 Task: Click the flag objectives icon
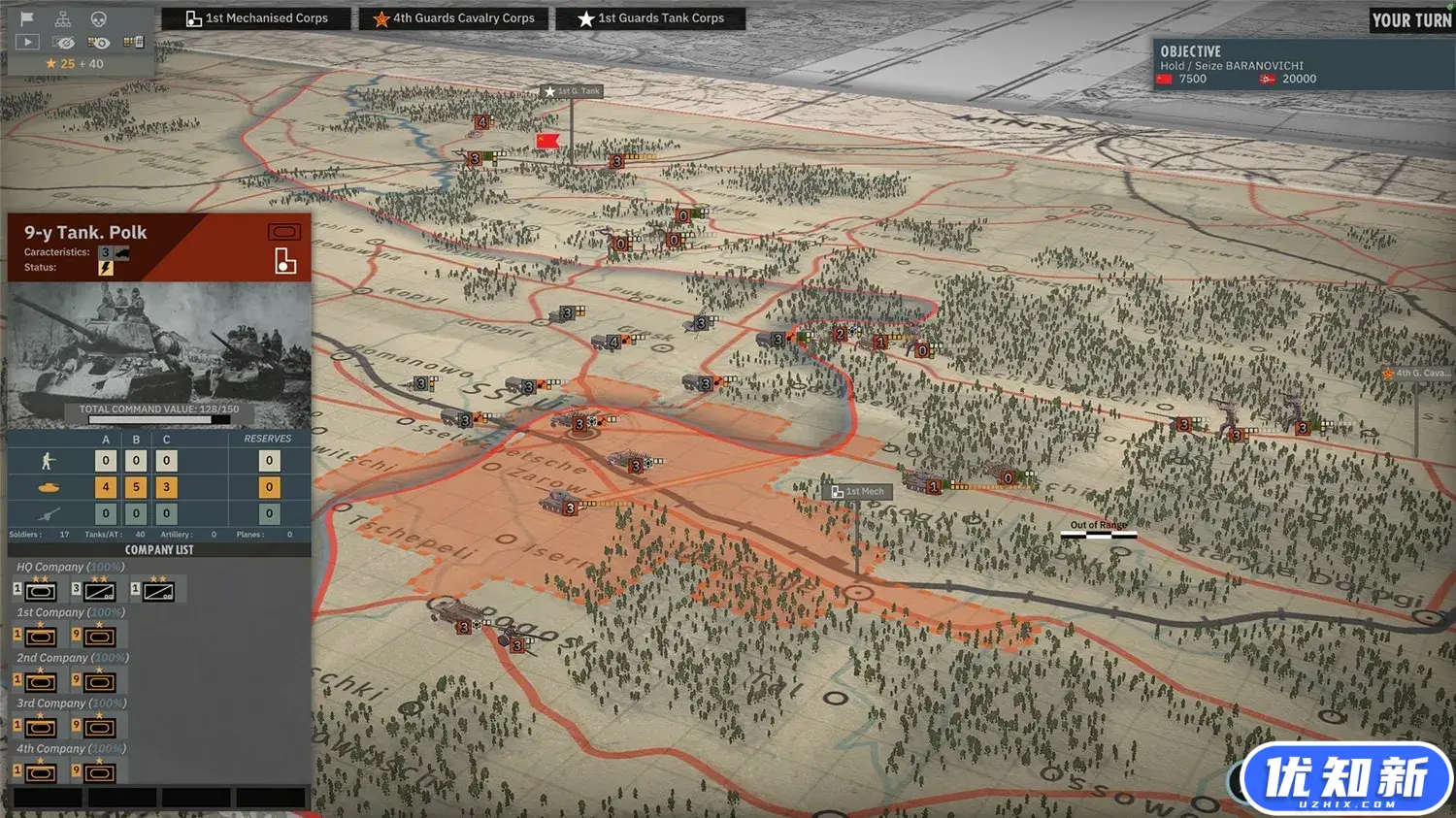[x=27, y=18]
